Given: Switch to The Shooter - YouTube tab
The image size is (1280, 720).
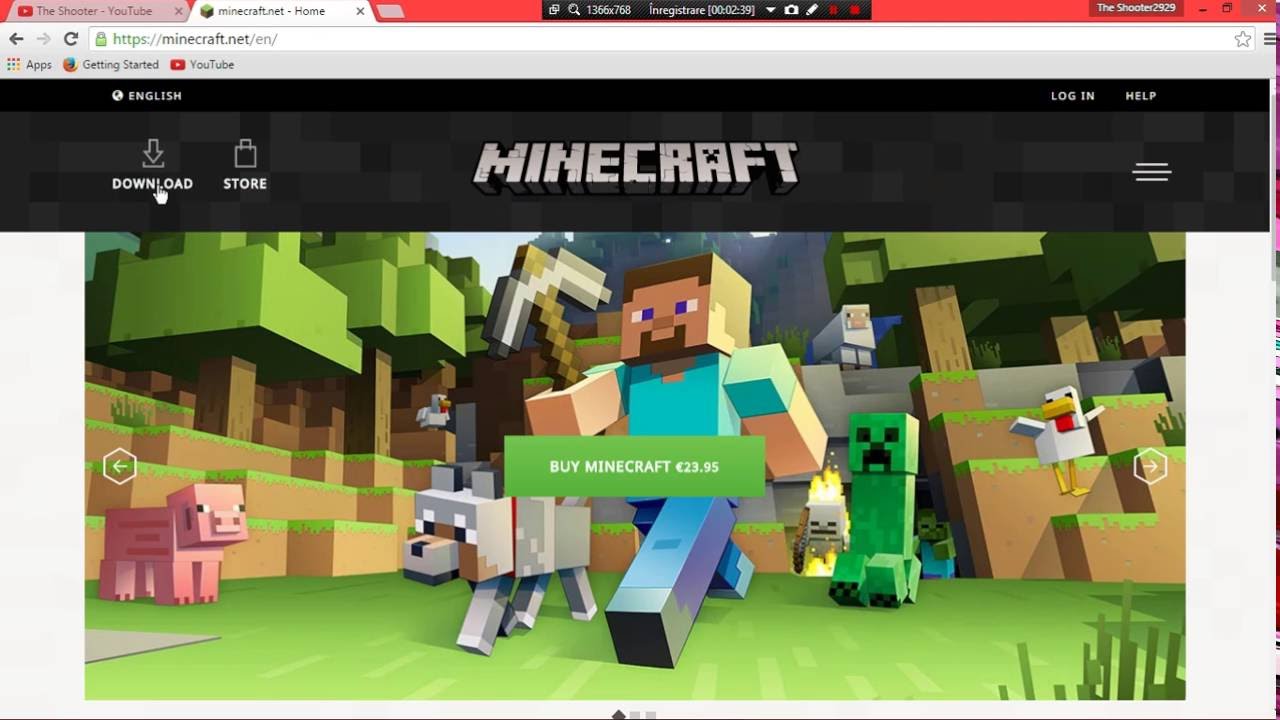Looking at the screenshot, I should 95,11.
